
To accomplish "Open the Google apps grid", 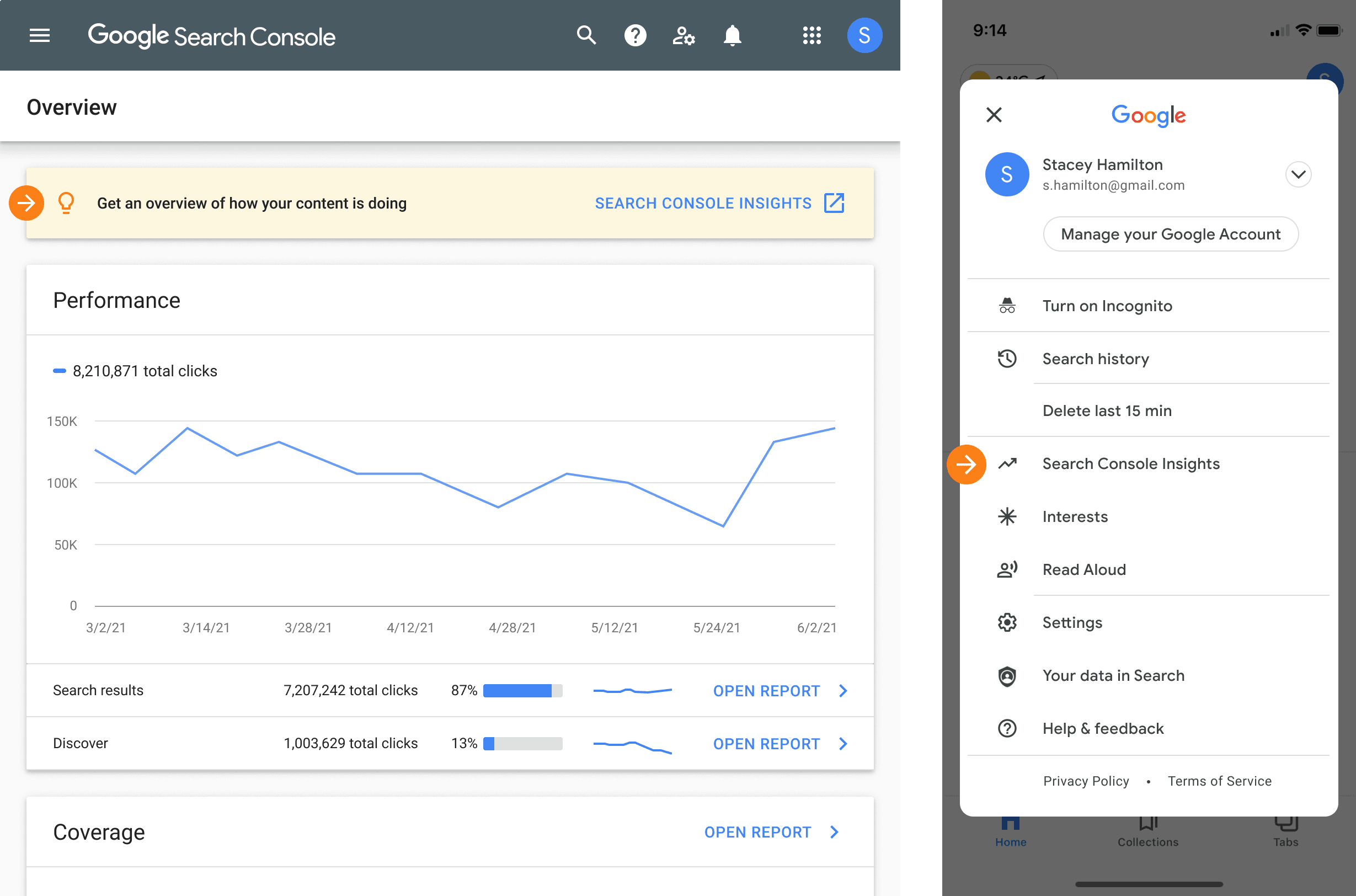I will pos(812,35).
